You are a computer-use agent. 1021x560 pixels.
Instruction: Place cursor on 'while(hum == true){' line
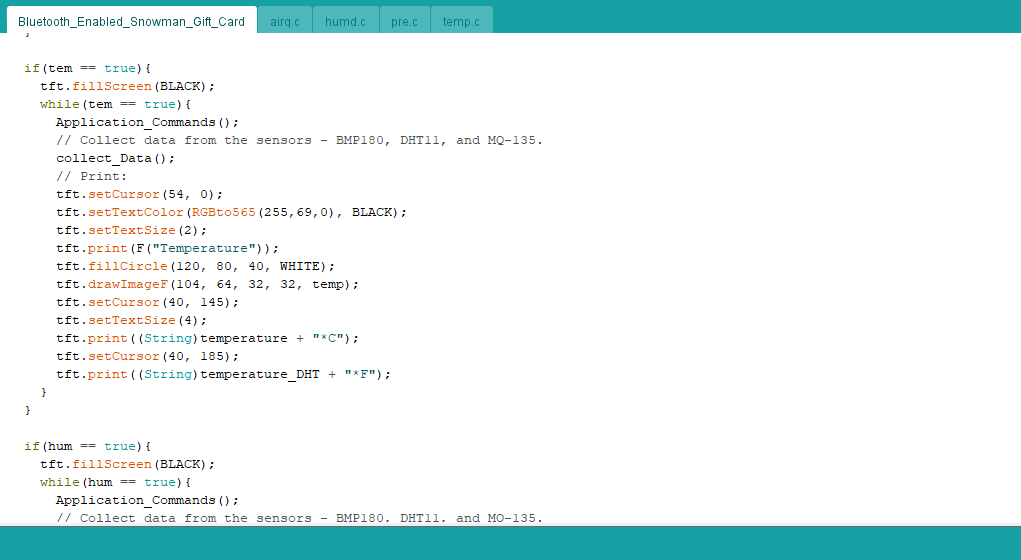(x=115, y=482)
